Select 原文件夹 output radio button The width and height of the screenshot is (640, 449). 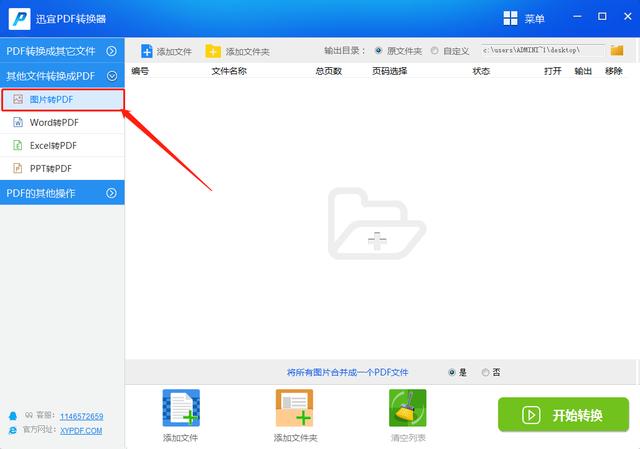[378, 51]
